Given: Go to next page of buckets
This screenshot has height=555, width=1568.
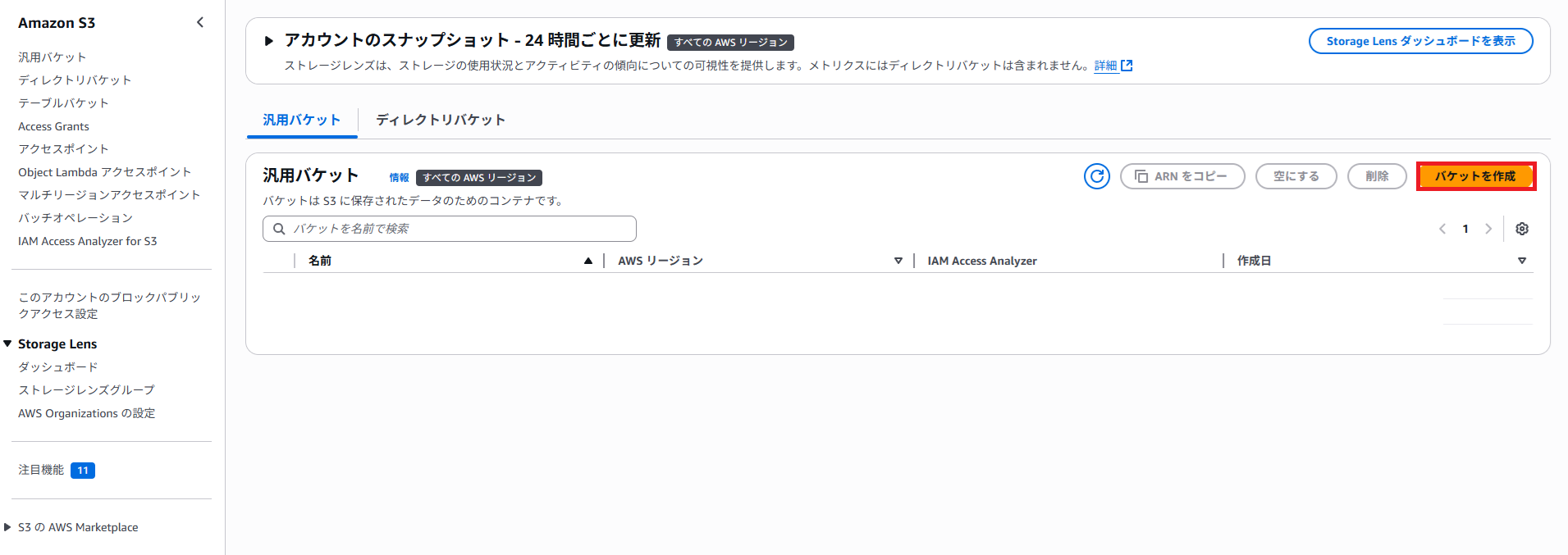Looking at the screenshot, I should click(1488, 229).
